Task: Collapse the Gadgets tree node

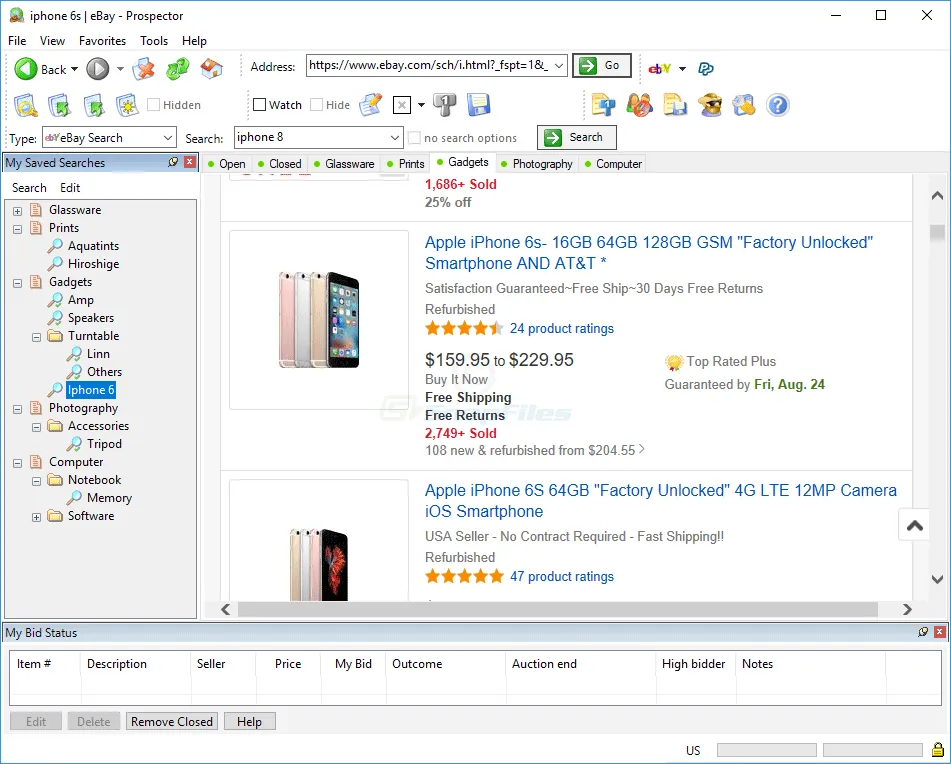Action: tap(18, 283)
